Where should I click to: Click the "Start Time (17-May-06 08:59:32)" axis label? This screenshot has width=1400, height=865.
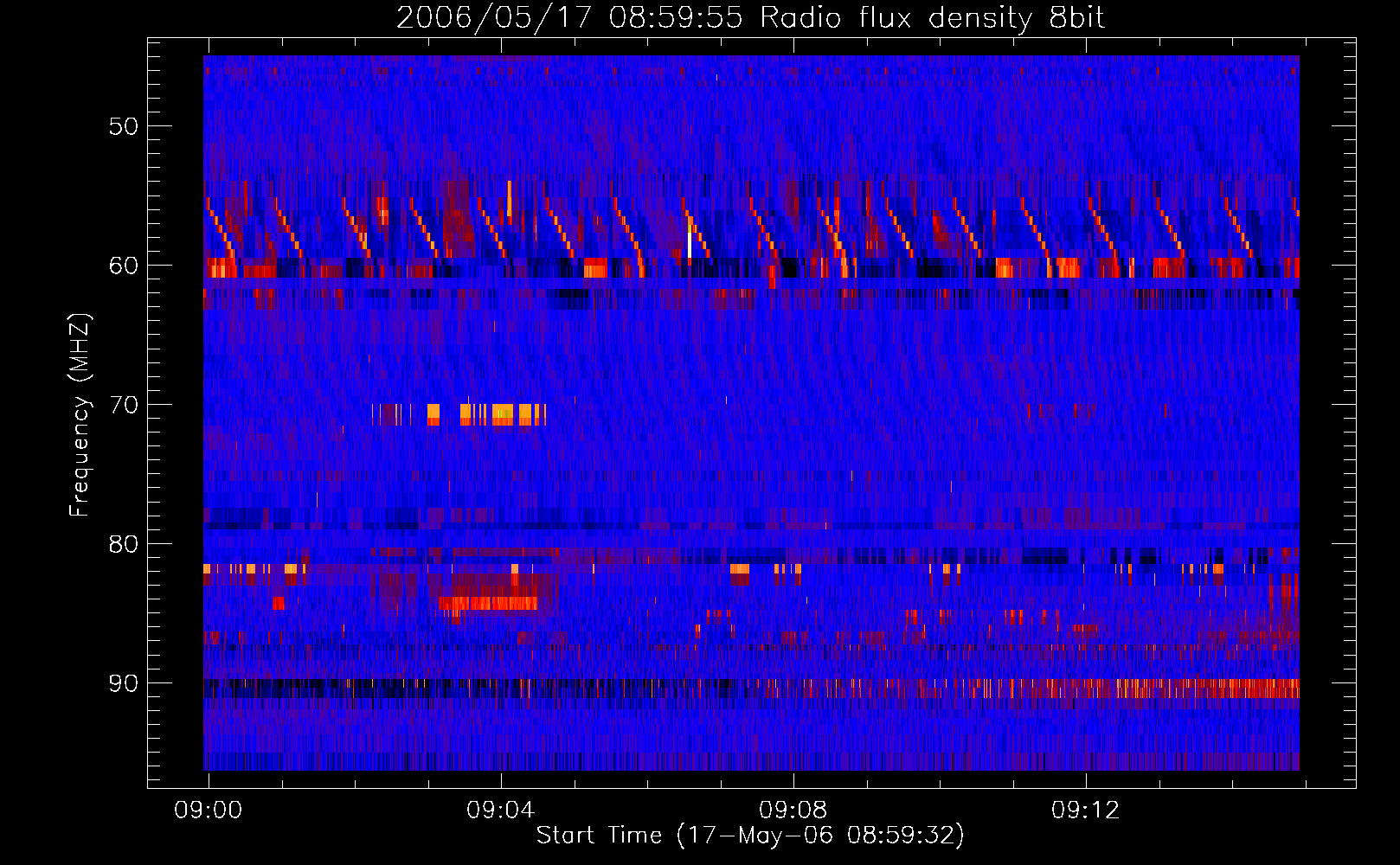(750, 836)
